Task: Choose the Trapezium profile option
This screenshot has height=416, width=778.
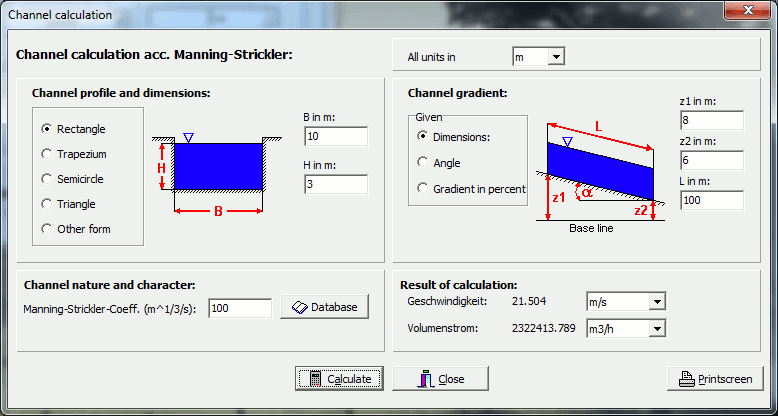Action: (46, 154)
